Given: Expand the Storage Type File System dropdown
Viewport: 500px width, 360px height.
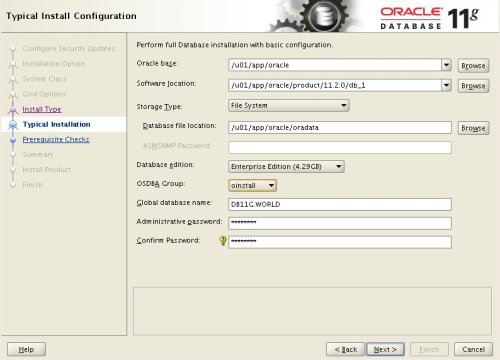Looking at the screenshot, I should pos(289,105).
